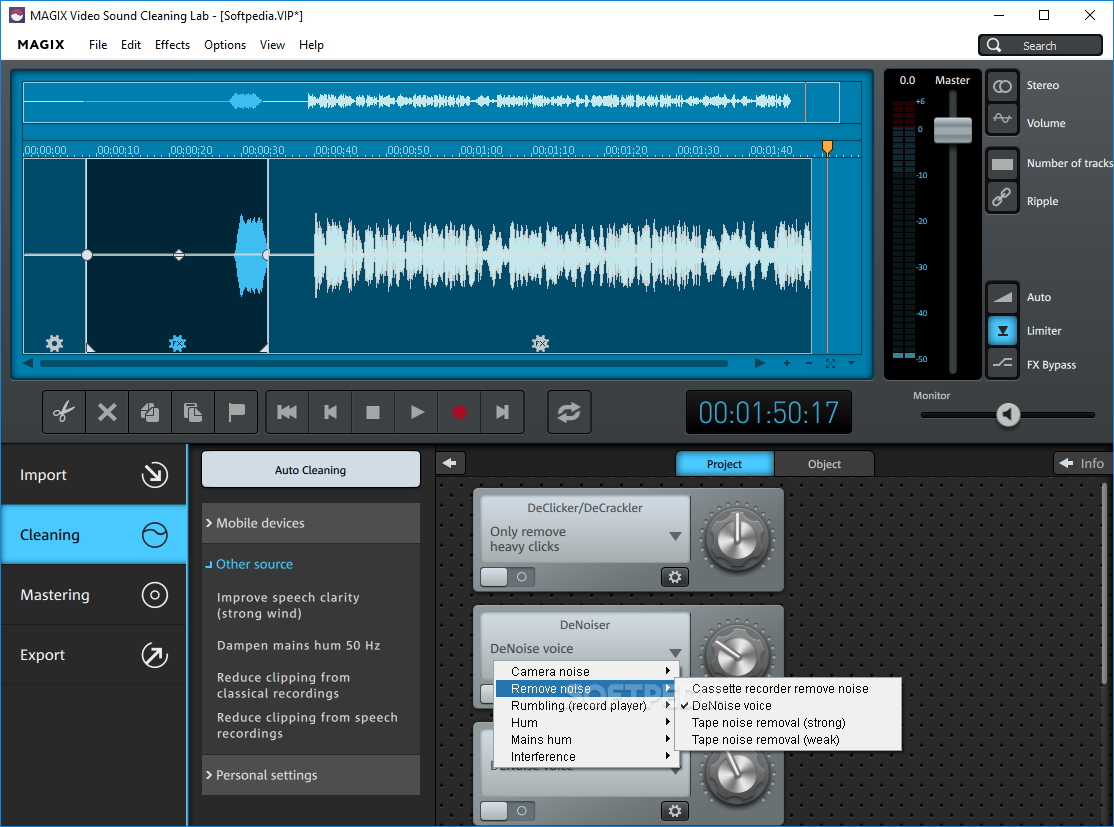Open the Mastering section
This screenshot has height=827, width=1114.
click(x=94, y=595)
